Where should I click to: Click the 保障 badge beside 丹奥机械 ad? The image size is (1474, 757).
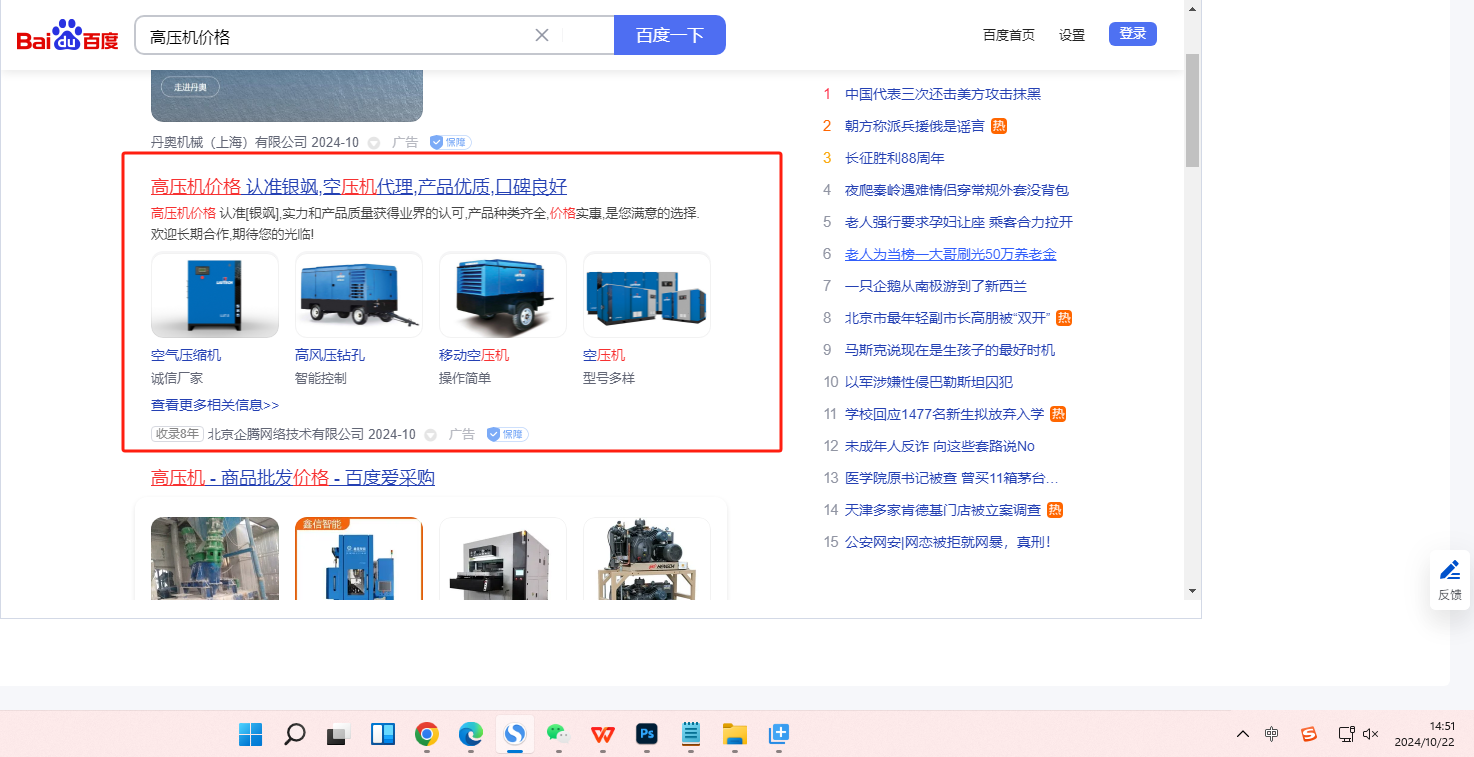point(450,142)
